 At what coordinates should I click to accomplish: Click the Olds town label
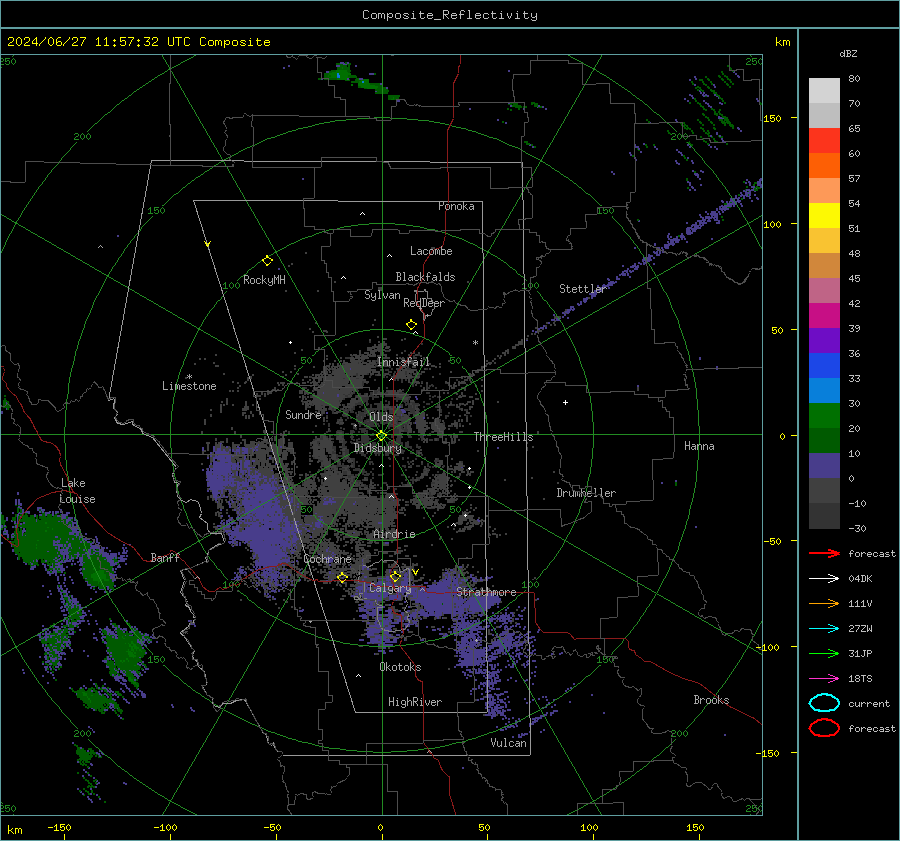tap(381, 417)
